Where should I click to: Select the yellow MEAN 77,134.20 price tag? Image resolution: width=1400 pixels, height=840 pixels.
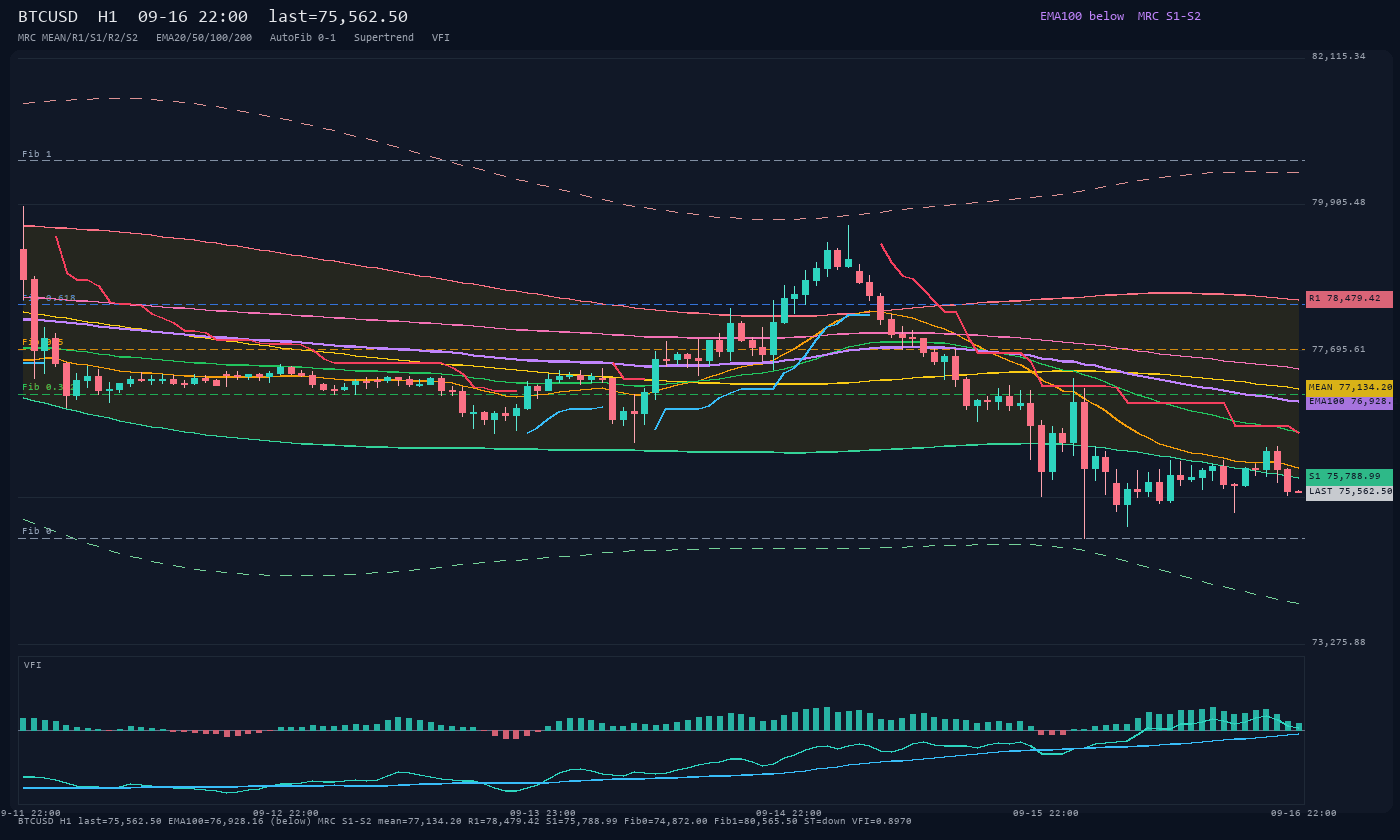[x=1349, y=387]
